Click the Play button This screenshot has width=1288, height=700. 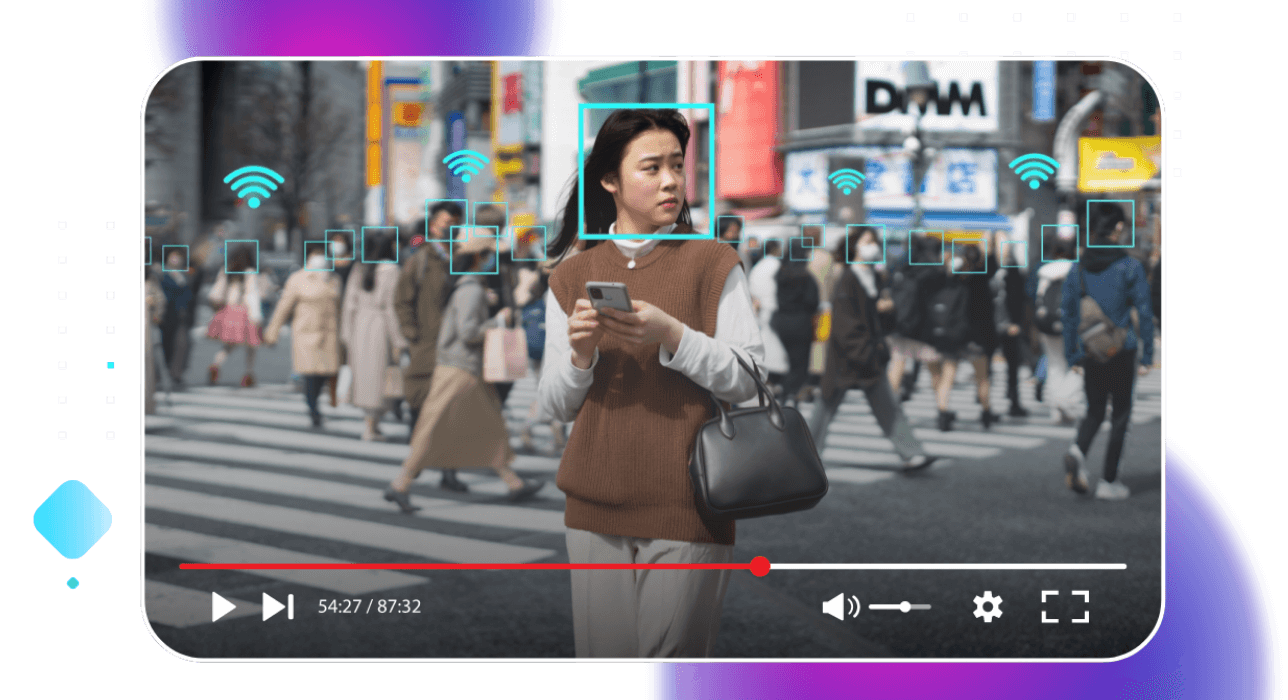[224, 606]
